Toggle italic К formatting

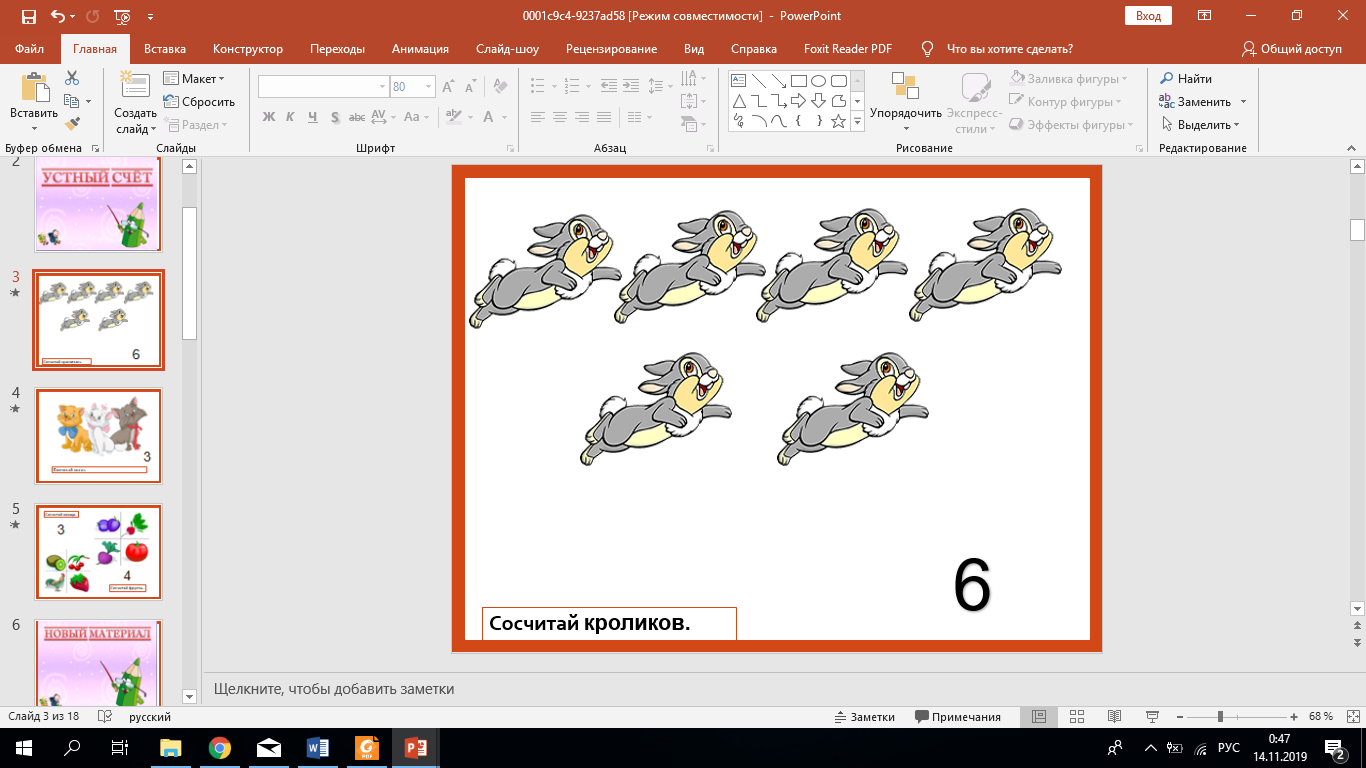[x=290, y=117]
